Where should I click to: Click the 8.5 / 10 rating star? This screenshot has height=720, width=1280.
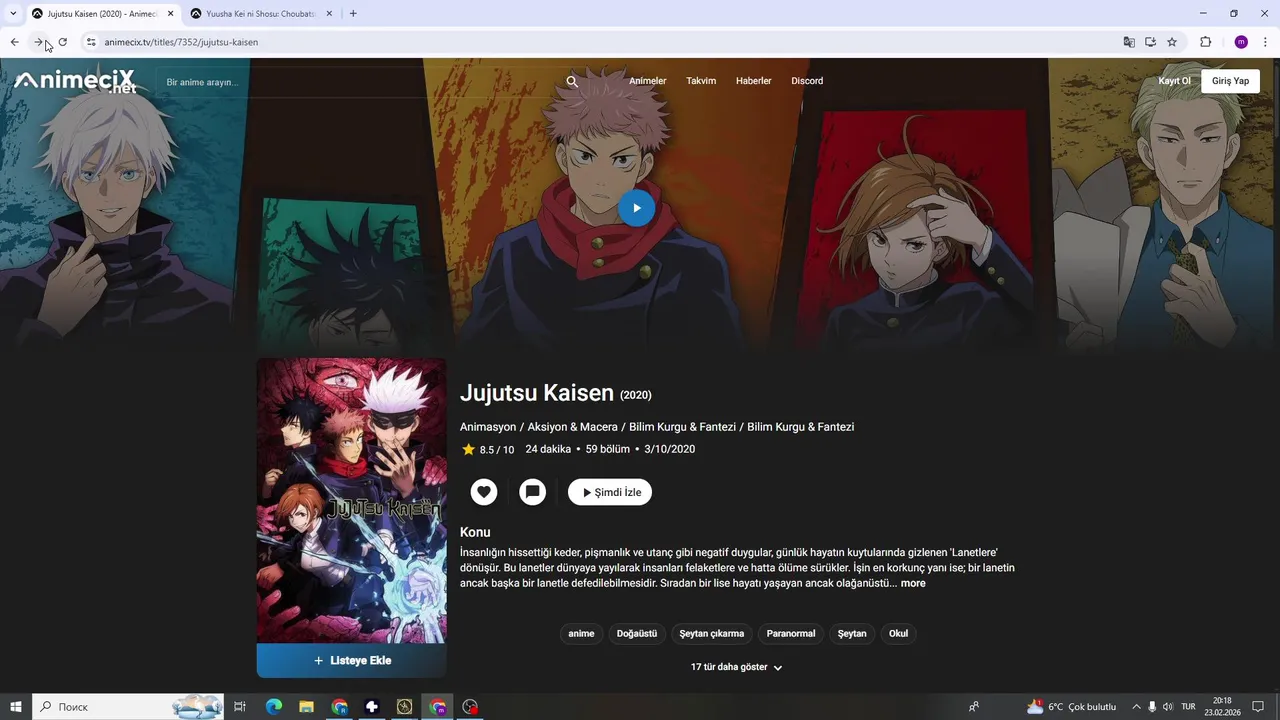point(468,450)
